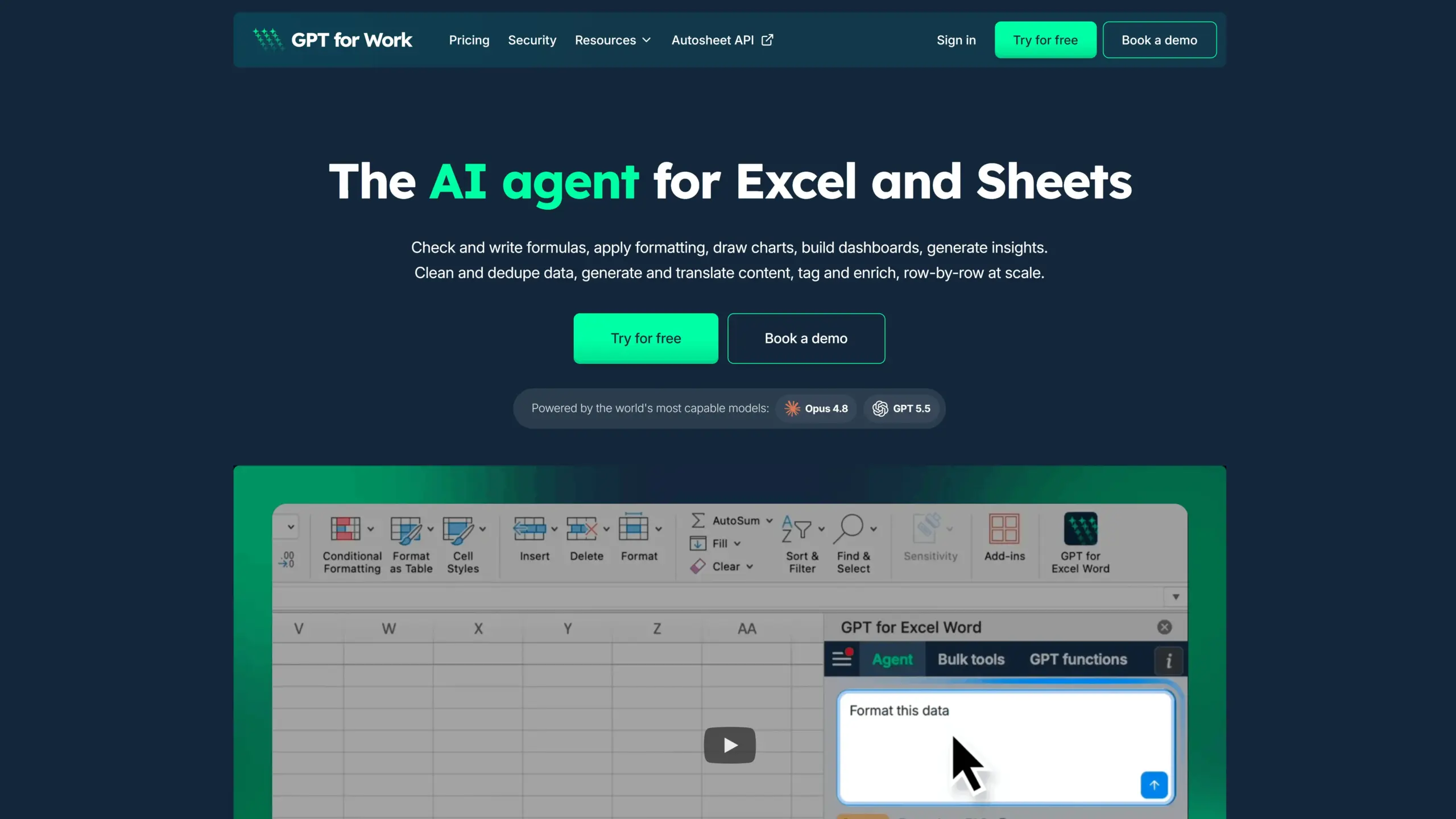Expand the Format as Table arrow
This screenshot has height=819, width=1456.
(x=431, y=529)
